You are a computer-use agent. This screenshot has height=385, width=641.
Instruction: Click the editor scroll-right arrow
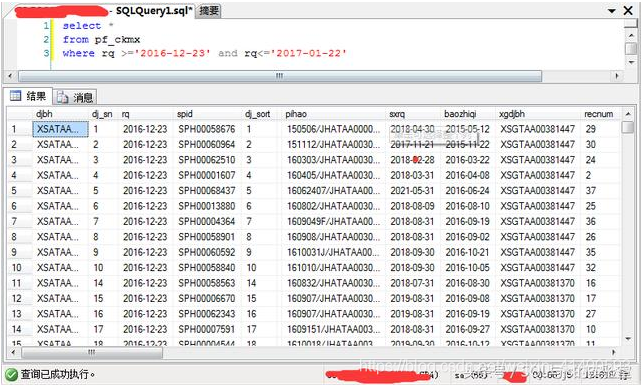coord(616,76)
